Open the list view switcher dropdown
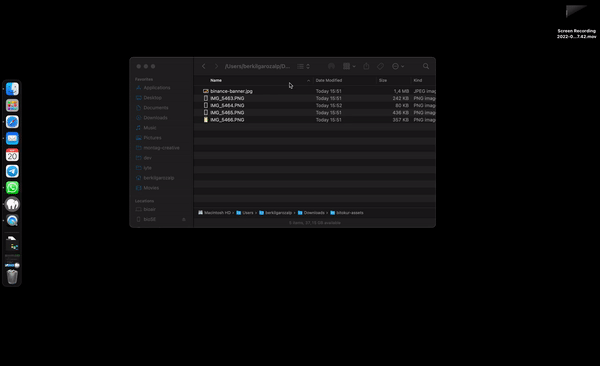The width and height of the screenshot is (600, 366). pyautogui.click(x=303, y=66)
